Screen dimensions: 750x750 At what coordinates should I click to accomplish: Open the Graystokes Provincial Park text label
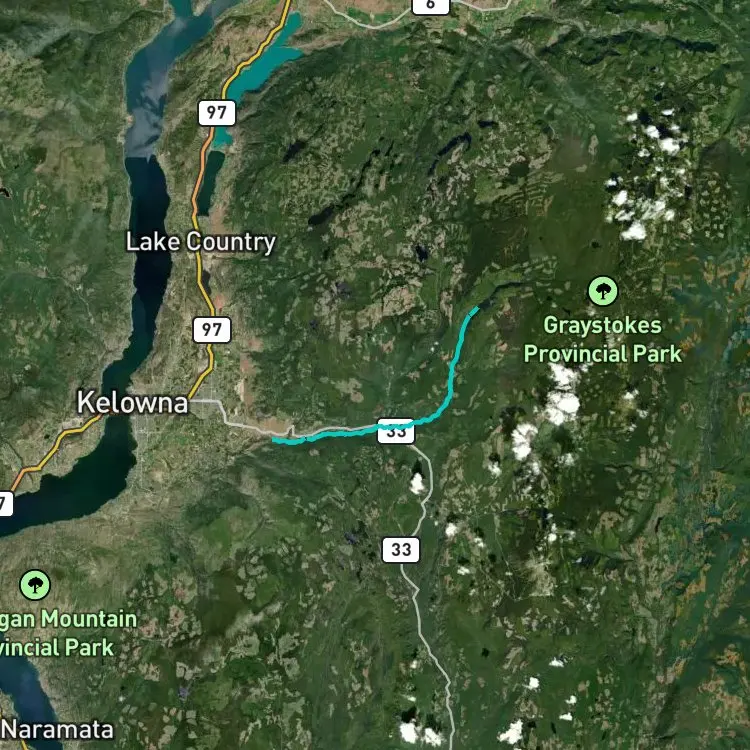(602, 339)
